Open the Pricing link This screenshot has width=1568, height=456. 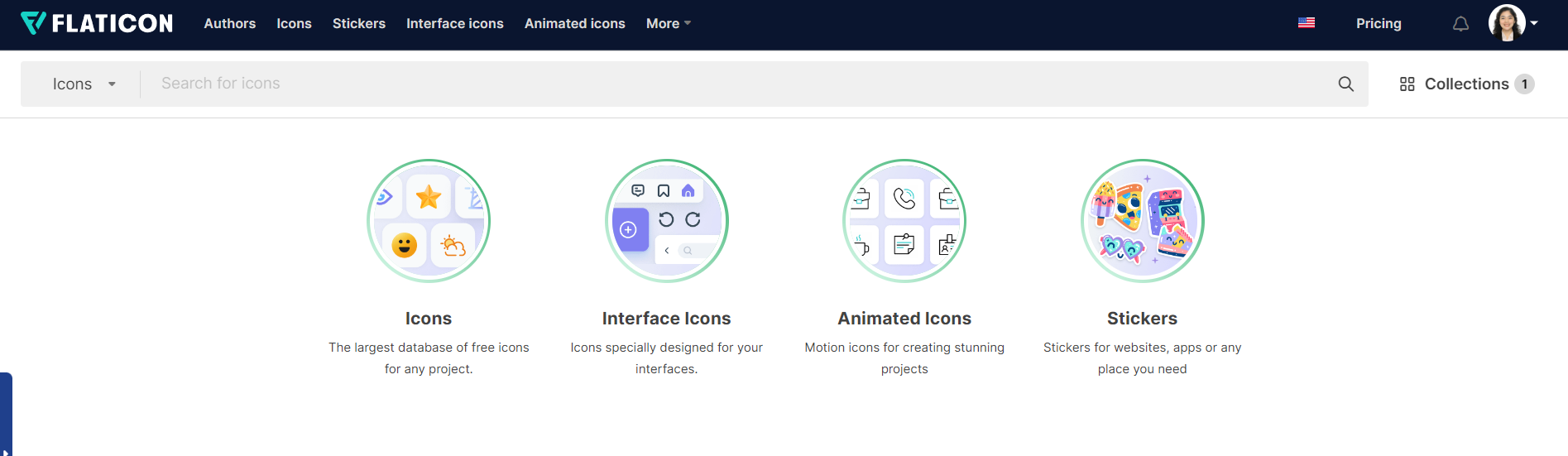click(1379, 23)
